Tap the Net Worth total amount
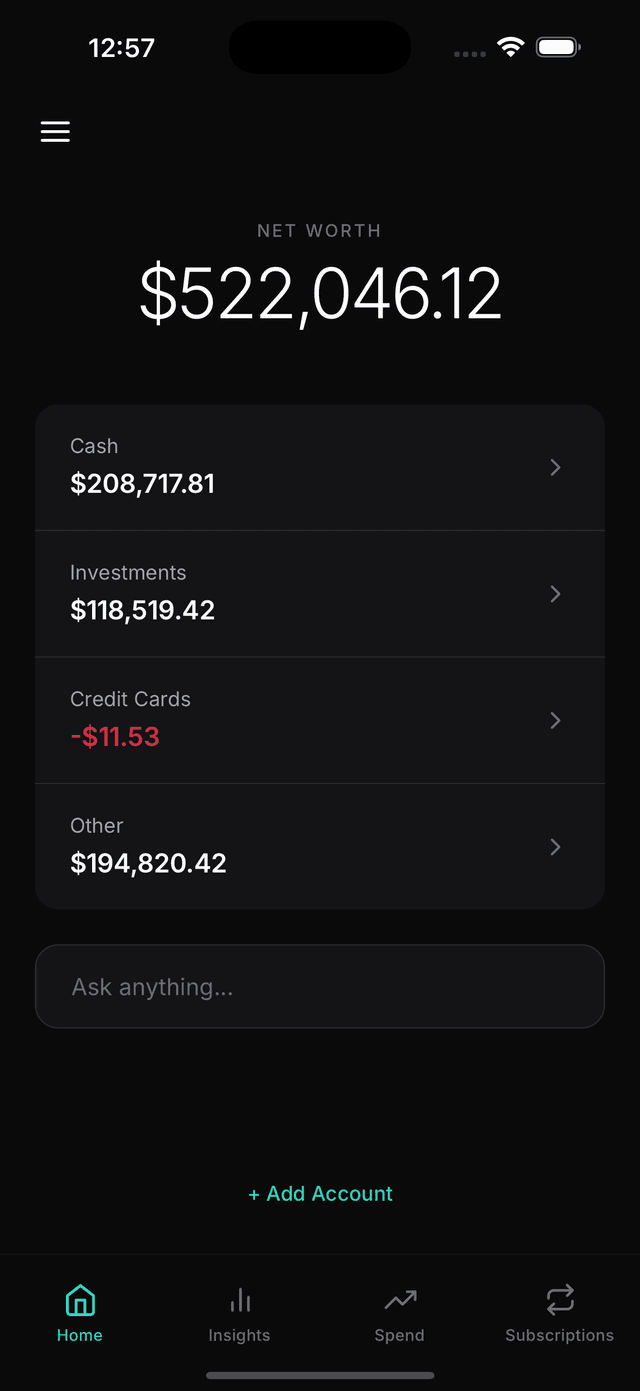640x1391 pixels. point(320,294)
